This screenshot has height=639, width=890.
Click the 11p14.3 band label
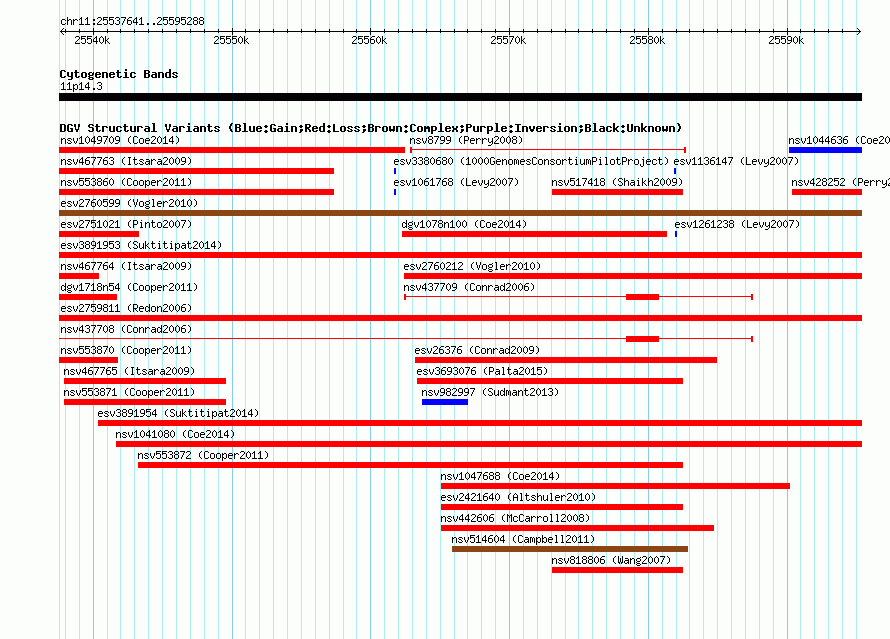coord(81,86)
